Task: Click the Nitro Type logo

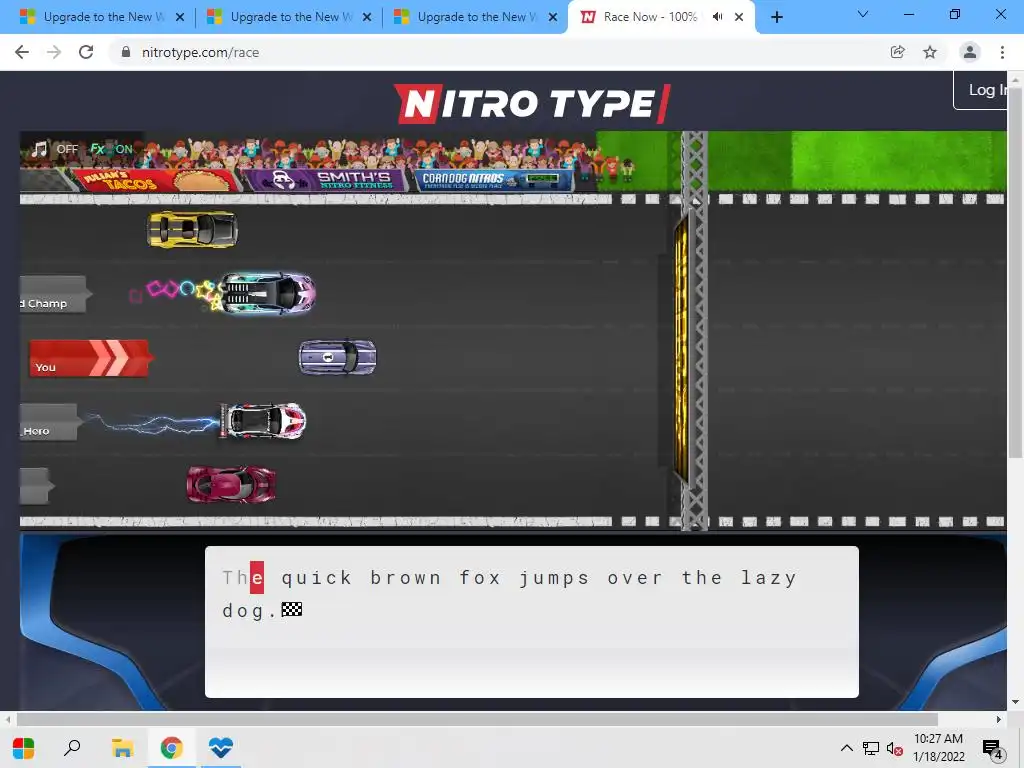Action: [x=532, y=103]
